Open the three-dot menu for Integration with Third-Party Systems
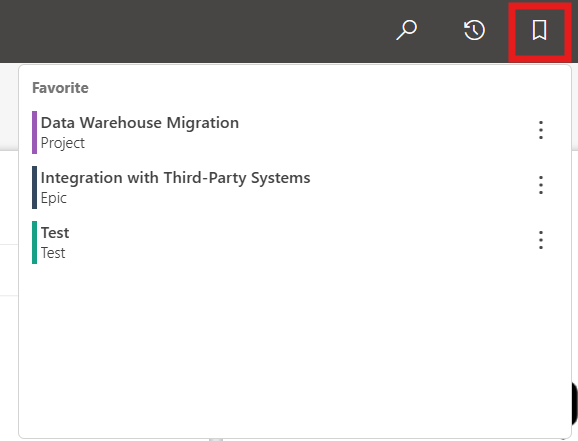 (540, 185)
